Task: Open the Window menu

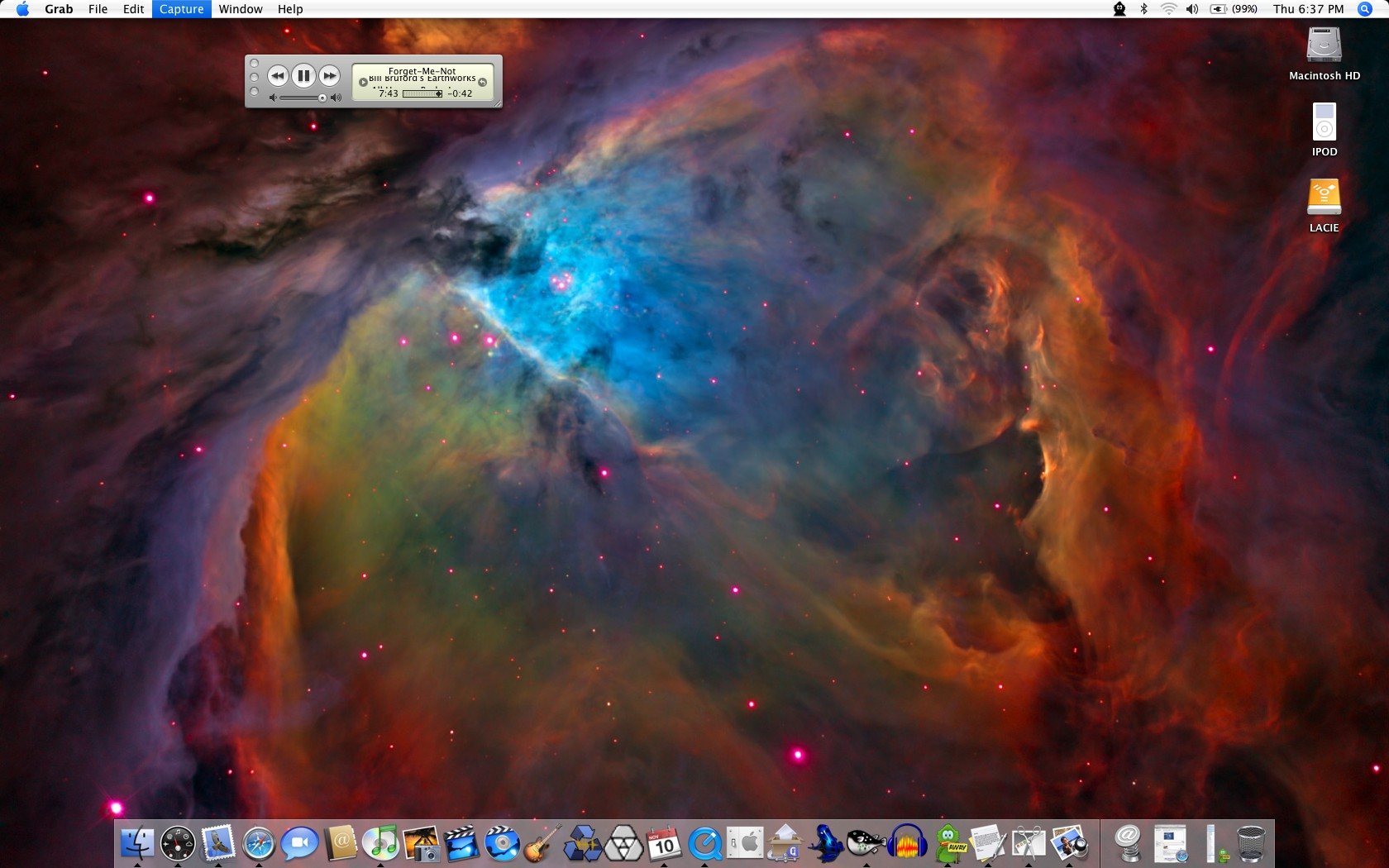Action: pyautogui.click(x=241, y=9)
